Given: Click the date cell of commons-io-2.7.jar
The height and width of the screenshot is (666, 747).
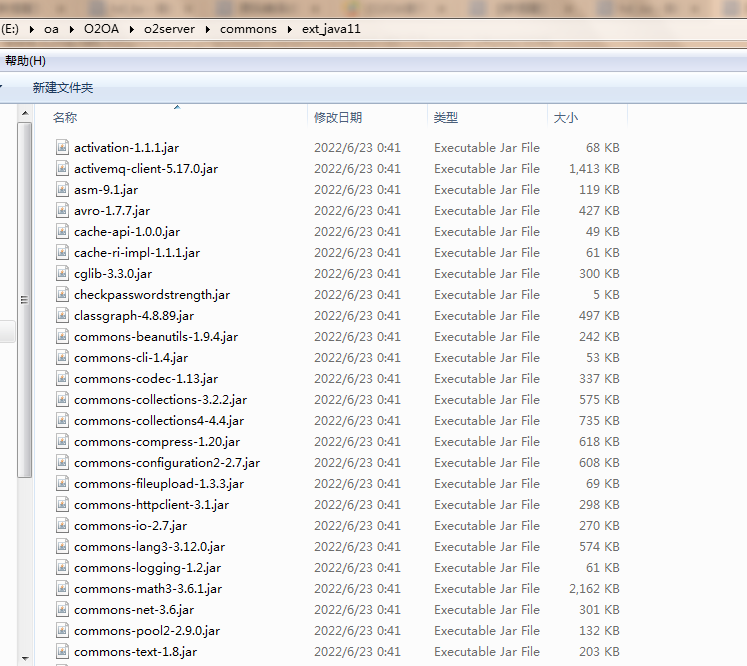Looking at the screenshot, I should [357, 525].
